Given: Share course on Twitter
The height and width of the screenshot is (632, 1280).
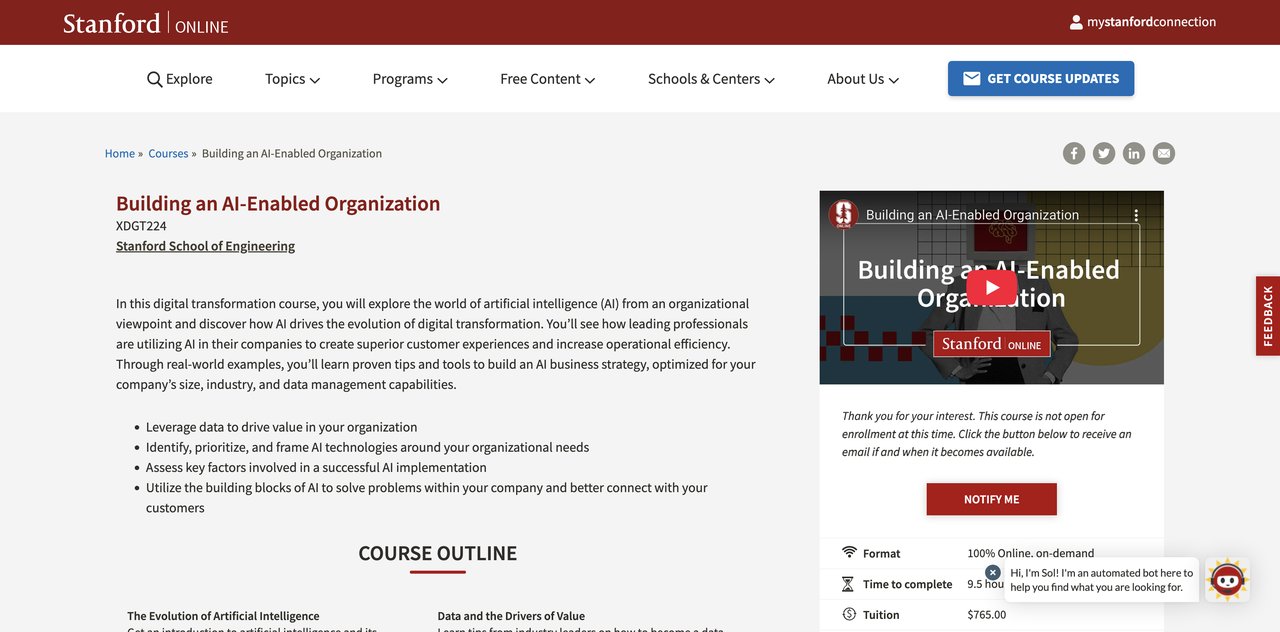Looking at the screenshot, I should pos(1104,153).
